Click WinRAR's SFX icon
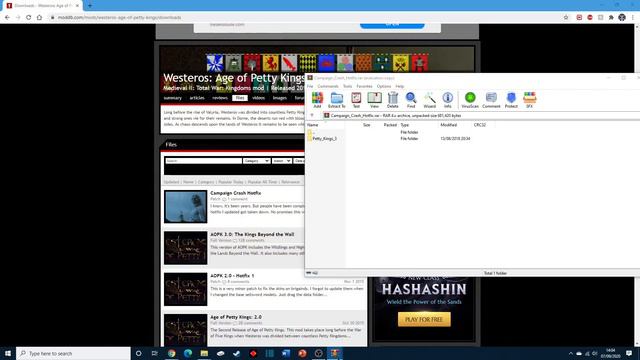This screenshot has width=640, height=360. (x=529, y=100)
